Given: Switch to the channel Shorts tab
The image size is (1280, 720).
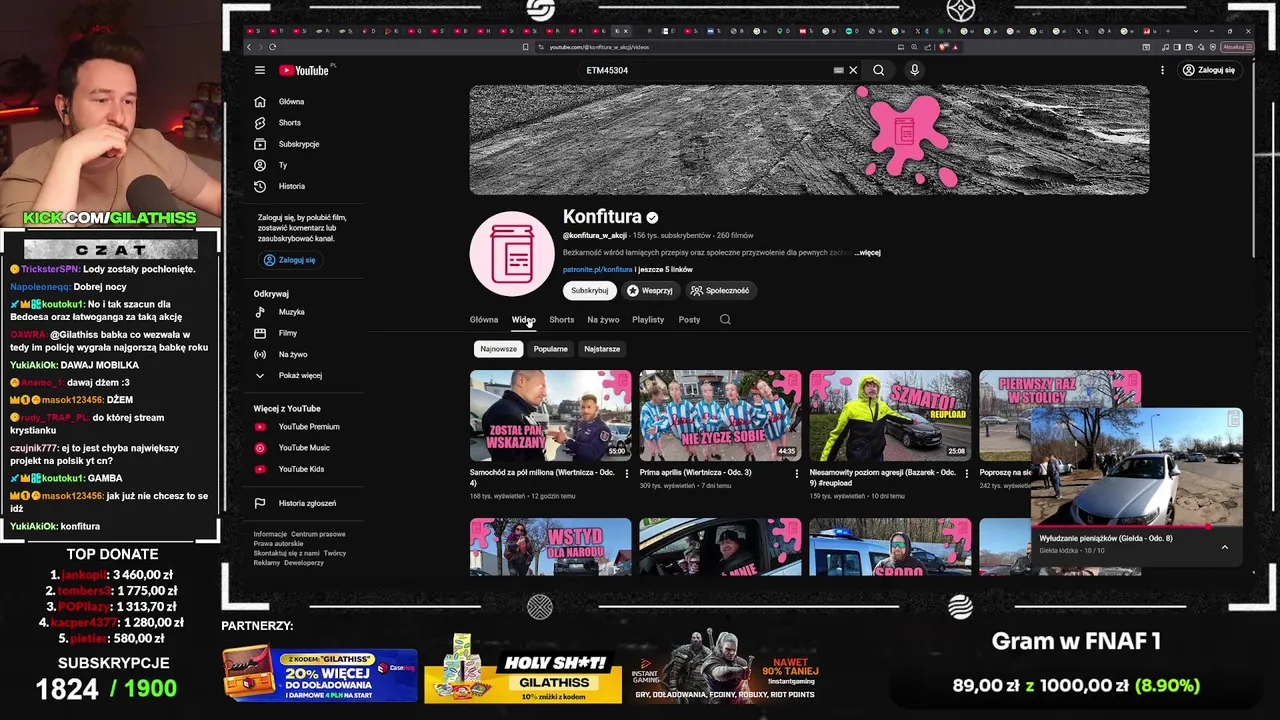Looking at the screenshot, I should (x=562, y=320).
